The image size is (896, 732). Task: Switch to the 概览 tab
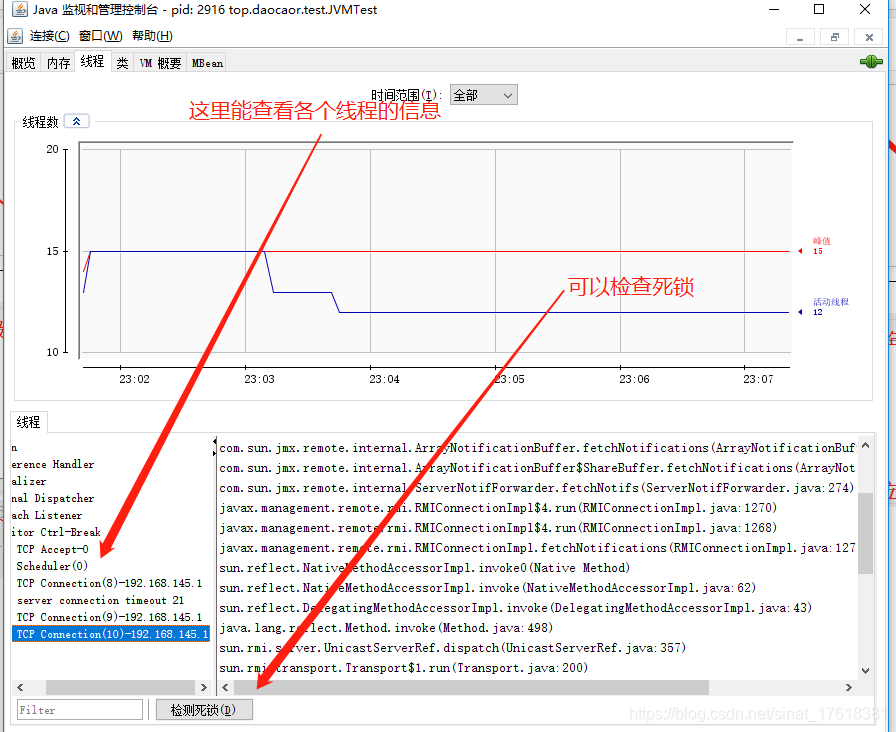pyautogui.click(x=23, y=63)
